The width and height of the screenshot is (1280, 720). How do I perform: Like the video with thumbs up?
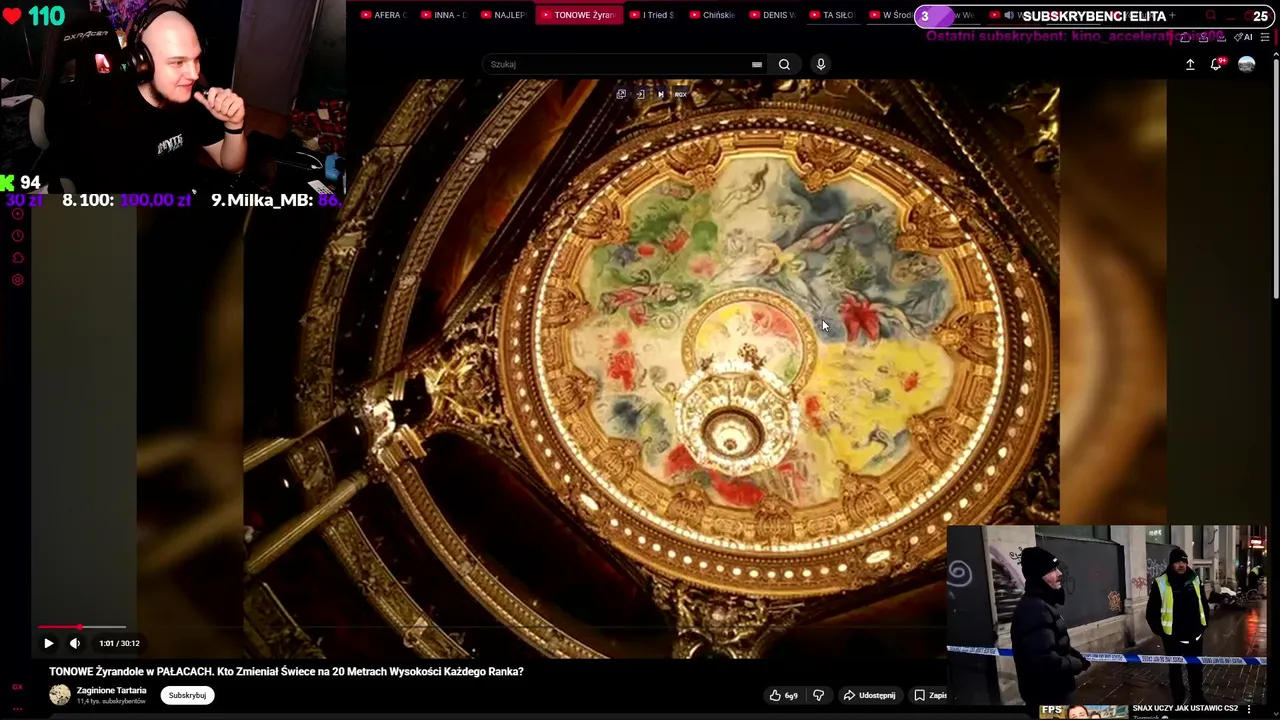click(x=783, y=695)
